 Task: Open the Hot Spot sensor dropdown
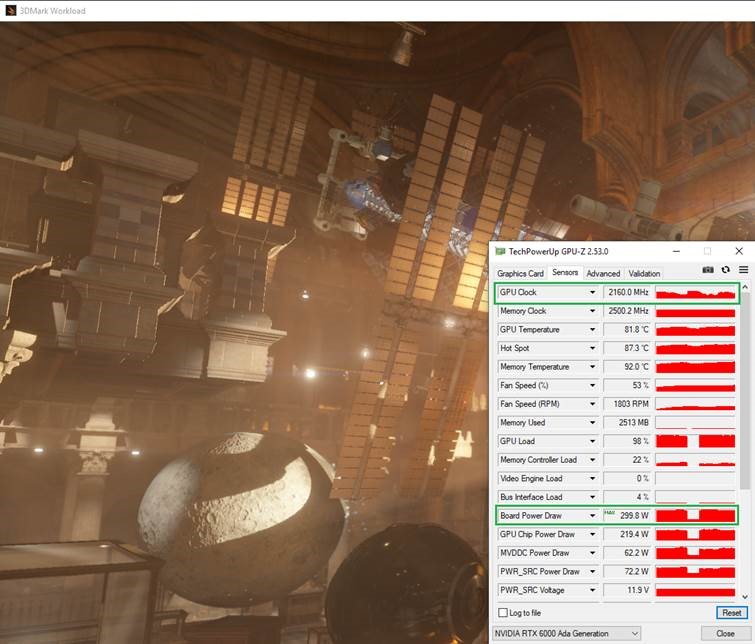592,348
